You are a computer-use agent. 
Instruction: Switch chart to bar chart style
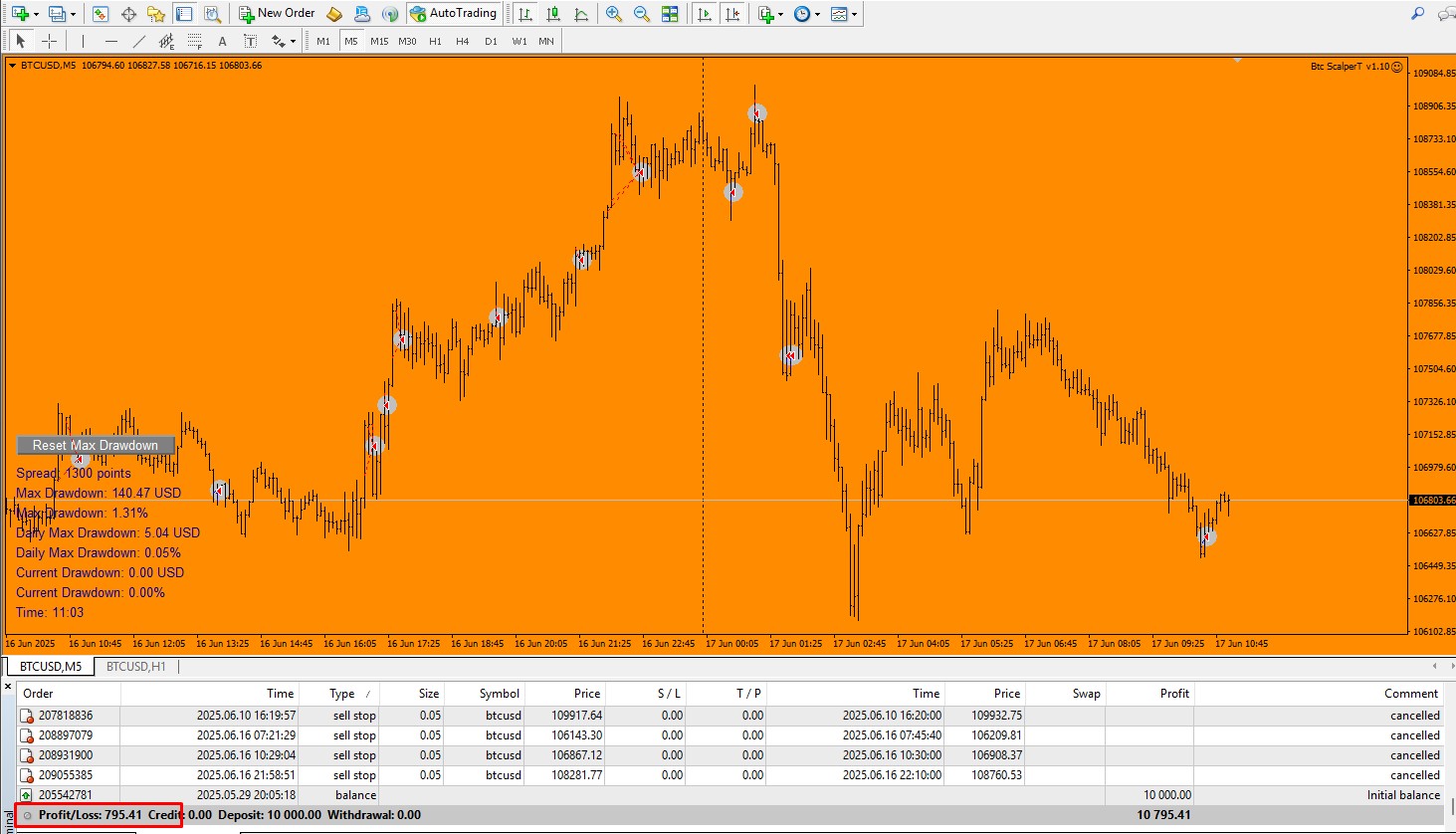tap(525, 14)
